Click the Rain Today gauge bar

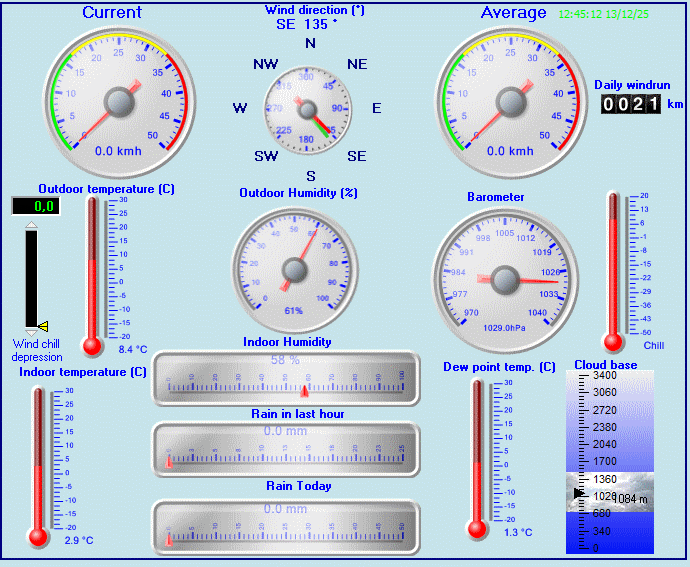coord(285,526)
